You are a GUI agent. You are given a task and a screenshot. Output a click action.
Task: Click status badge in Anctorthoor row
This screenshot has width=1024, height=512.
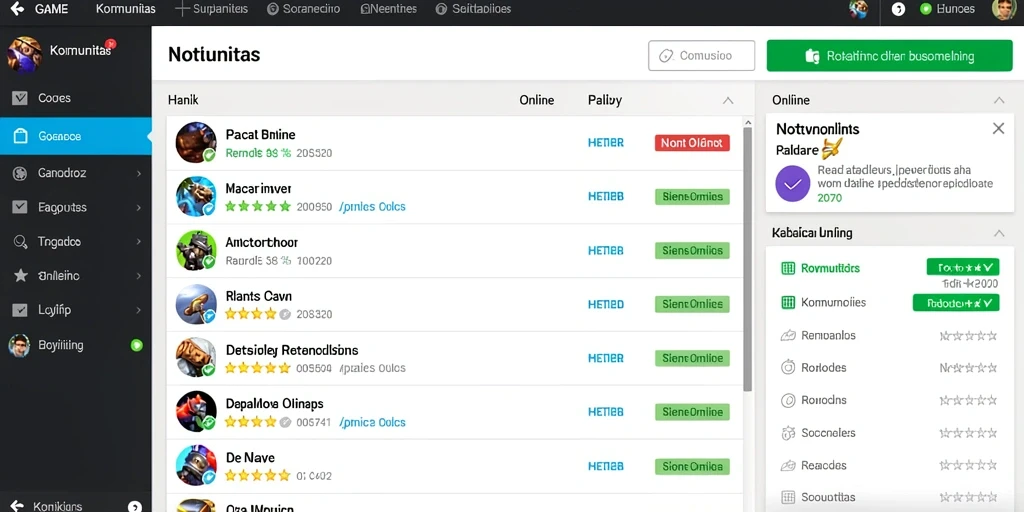pyautogui.click(x=692, y=250)
